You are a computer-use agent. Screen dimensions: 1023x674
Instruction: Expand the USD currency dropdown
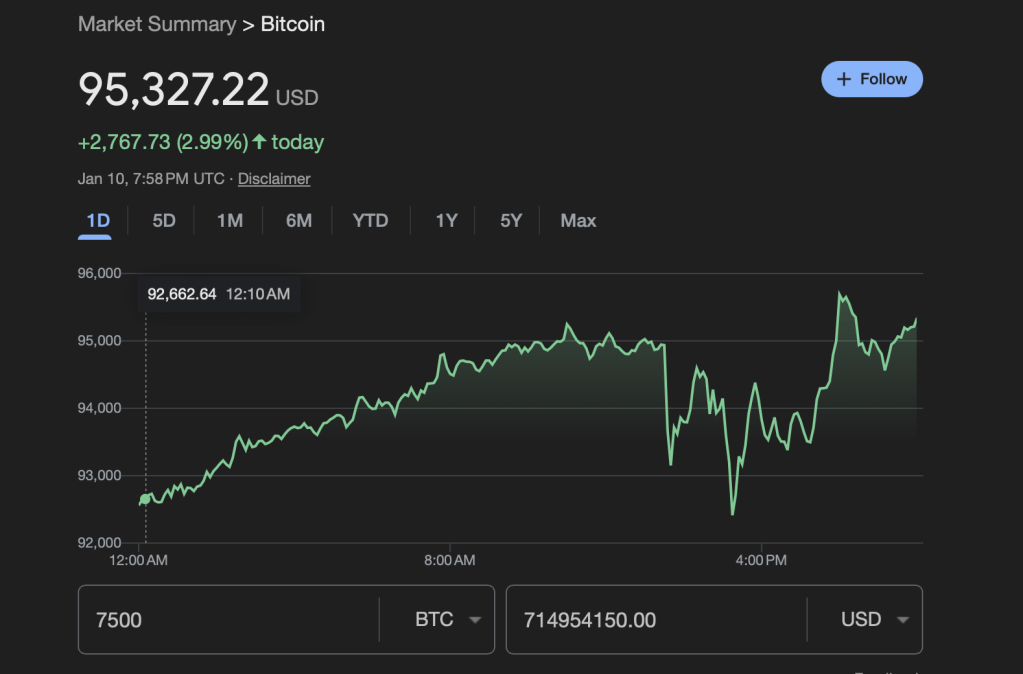[x=875, y=620]
